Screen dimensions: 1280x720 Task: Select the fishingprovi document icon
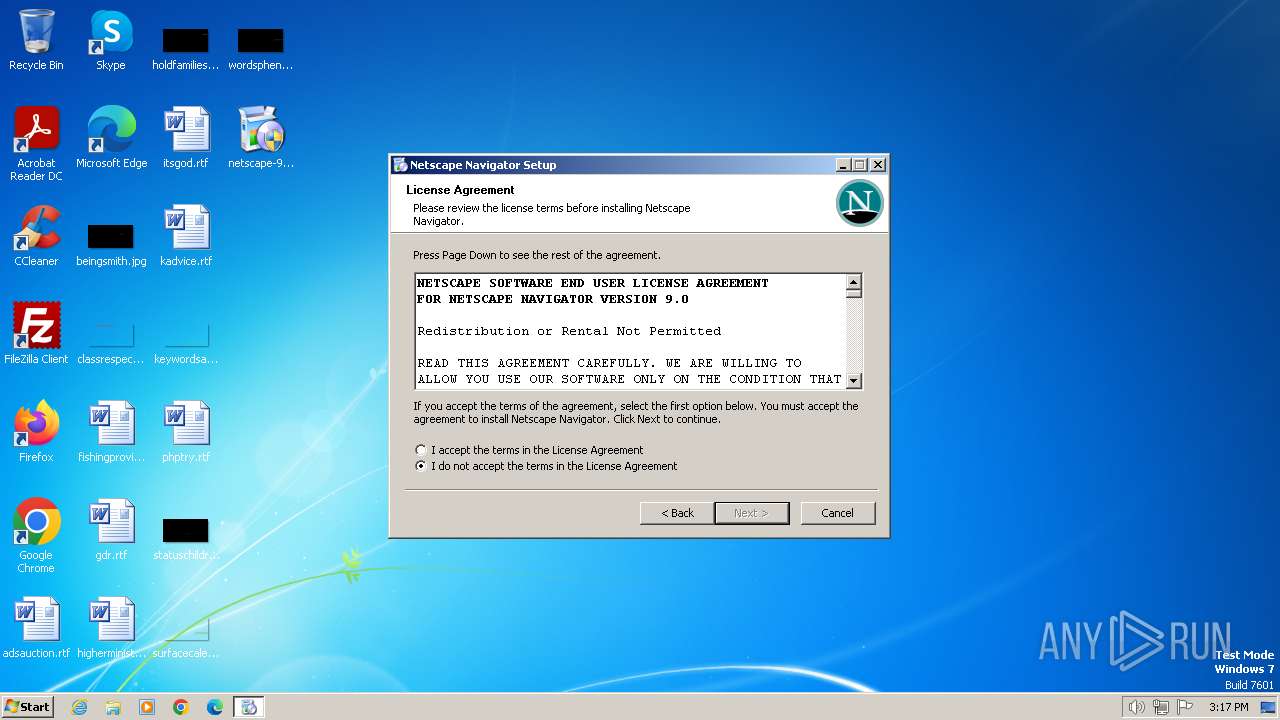tap(111, 431)
